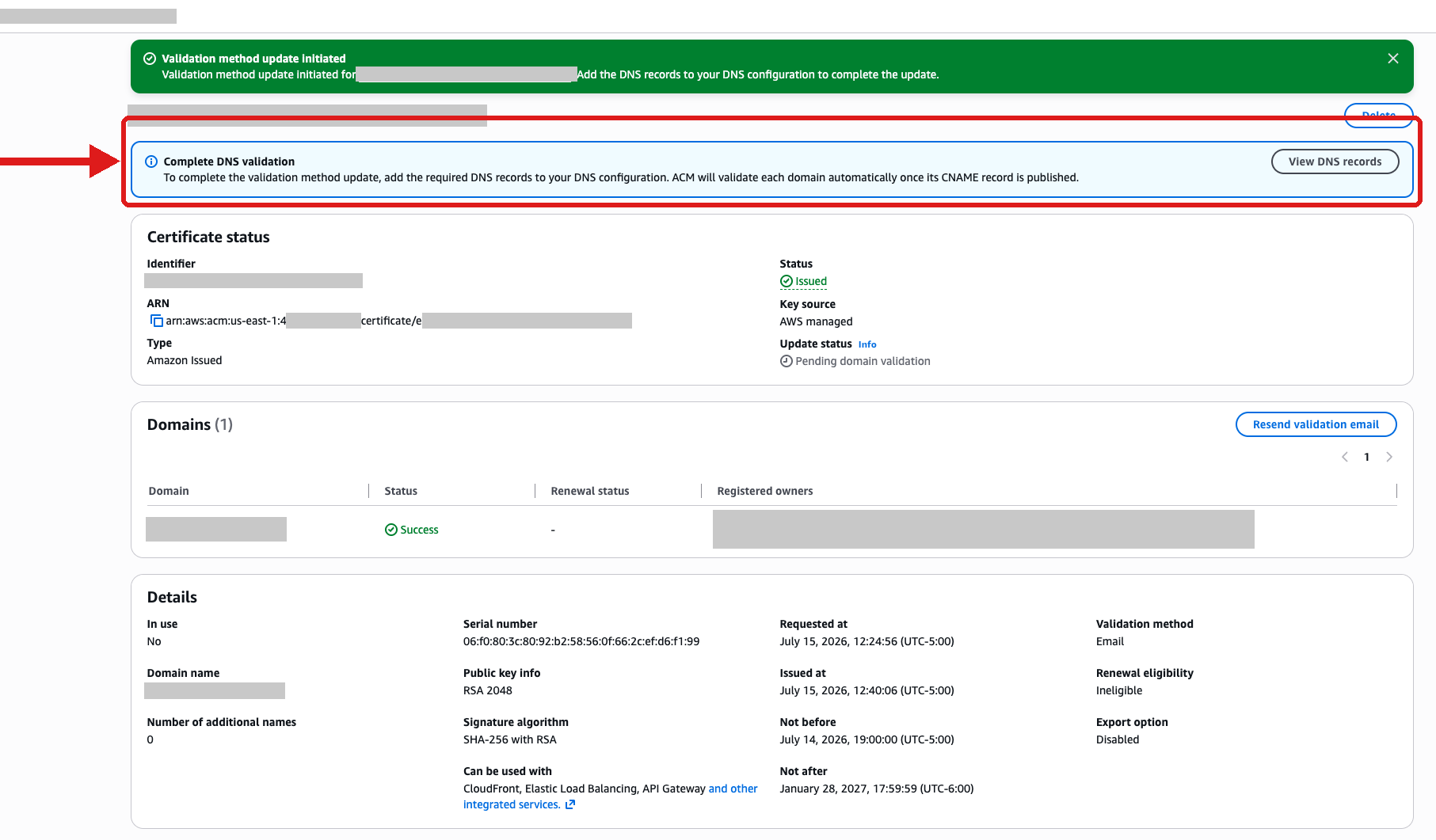Select page 1 in domains pagination
Image resolution: width=1436 pixels, height=840 pixels.
pos(1366,457)
